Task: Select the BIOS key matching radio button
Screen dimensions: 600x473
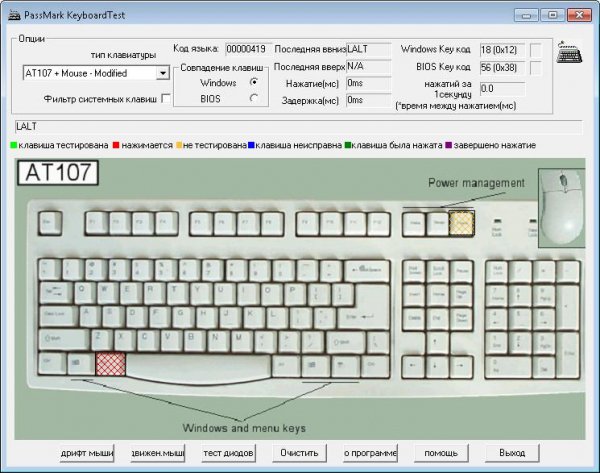Action: click(x=253, y=98)
